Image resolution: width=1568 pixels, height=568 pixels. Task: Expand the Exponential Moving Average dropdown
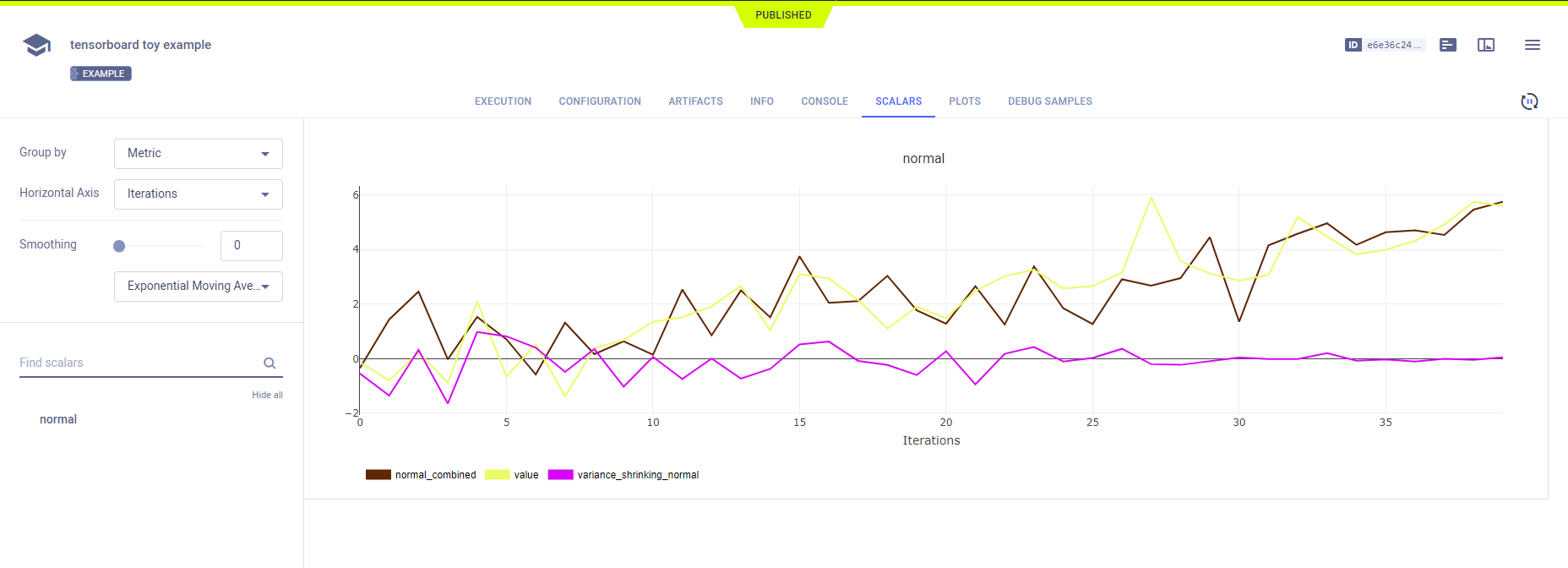[x=198, y=287]
